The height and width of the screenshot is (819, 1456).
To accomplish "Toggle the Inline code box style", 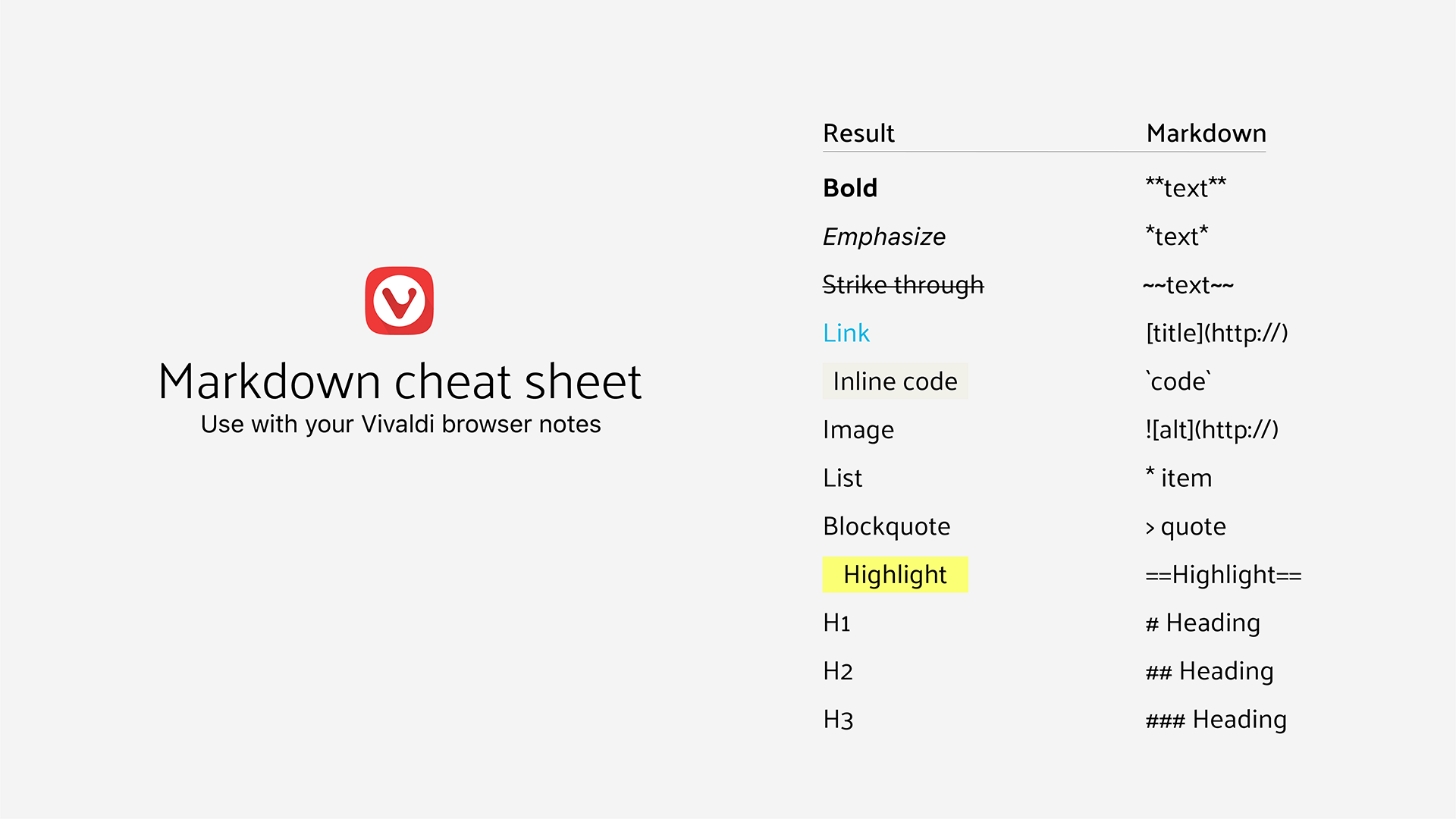I will click(x=895, y=379).
